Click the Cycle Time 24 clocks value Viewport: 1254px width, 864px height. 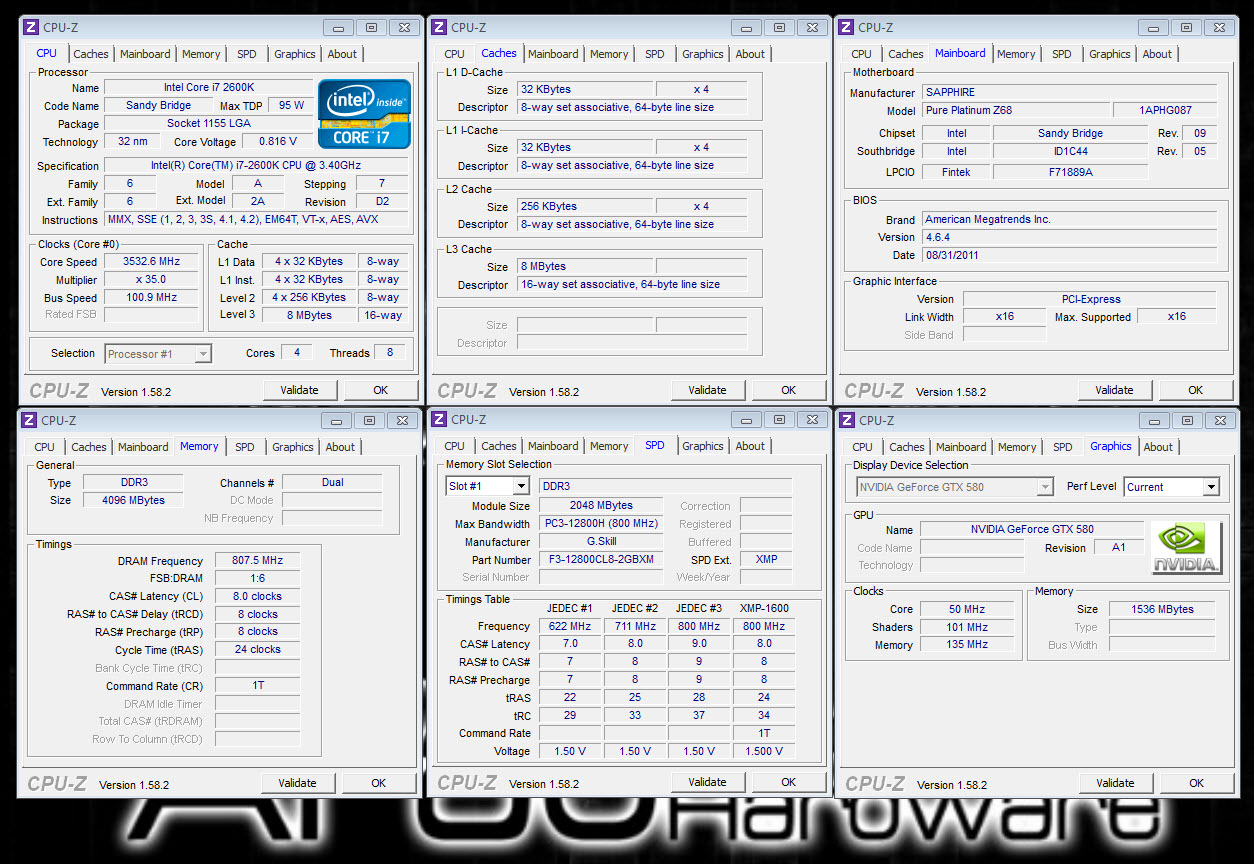point(257,650)
